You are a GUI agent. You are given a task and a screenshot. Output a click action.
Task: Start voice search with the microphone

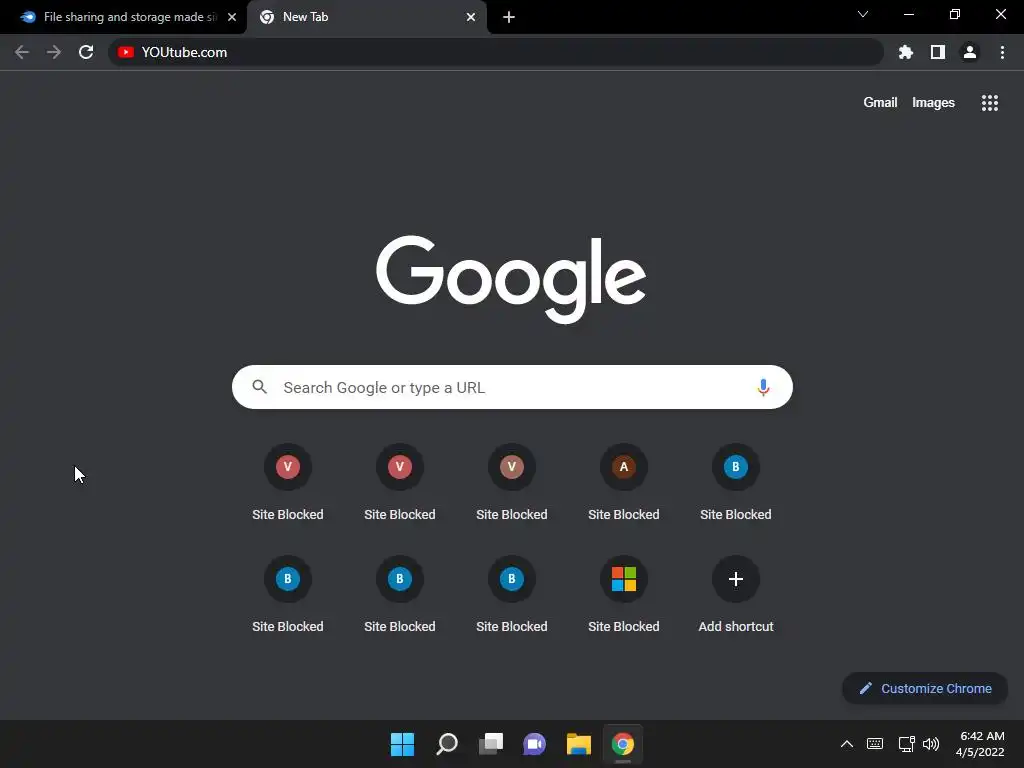[x=763, y=387]
